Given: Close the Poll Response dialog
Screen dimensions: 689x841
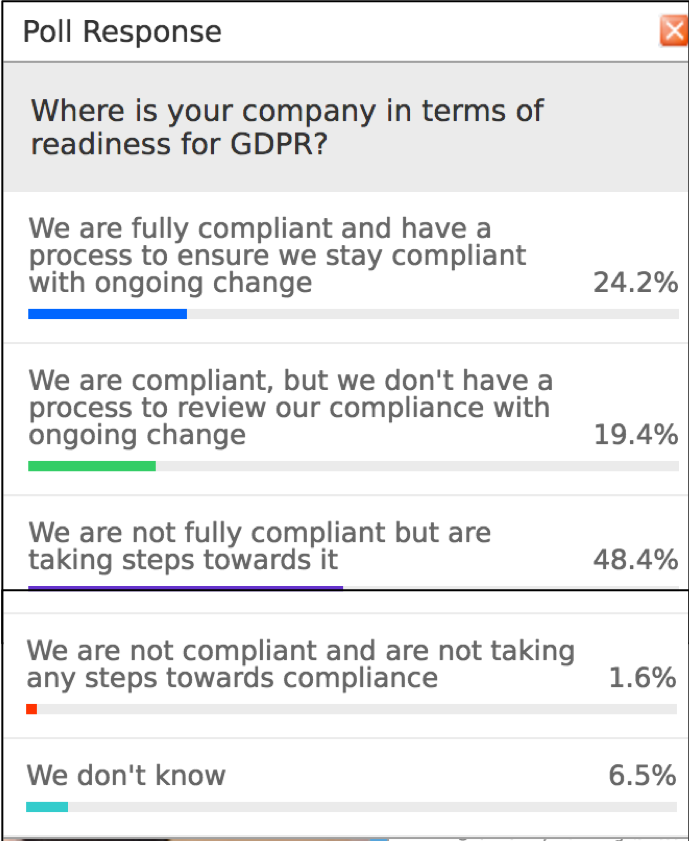Looking at the screenshot, I should coord(674,31).
